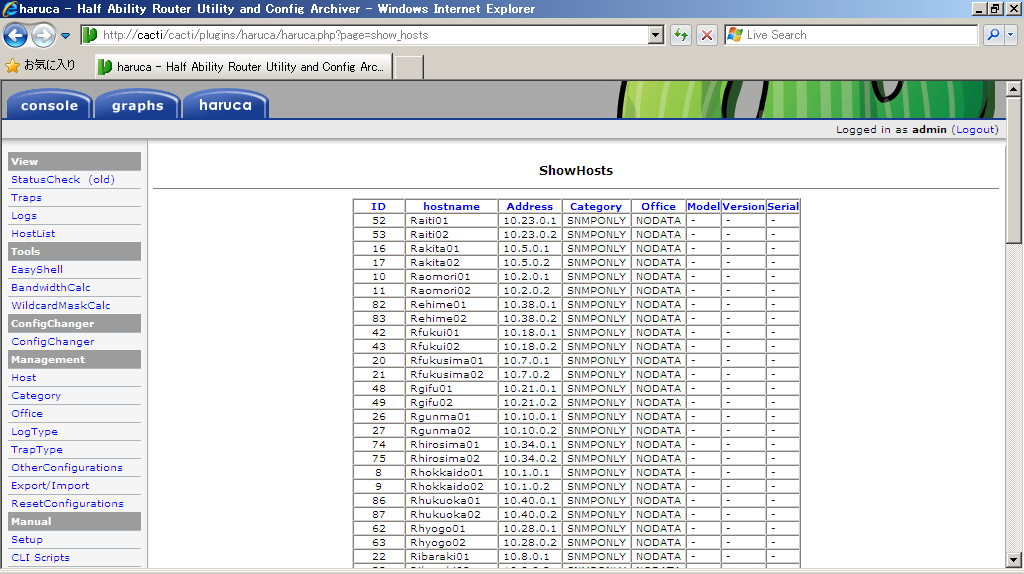Viewport: 1024px width, 574px height.
Task: Select address cell 10.21.0.1
Action: 530,389
